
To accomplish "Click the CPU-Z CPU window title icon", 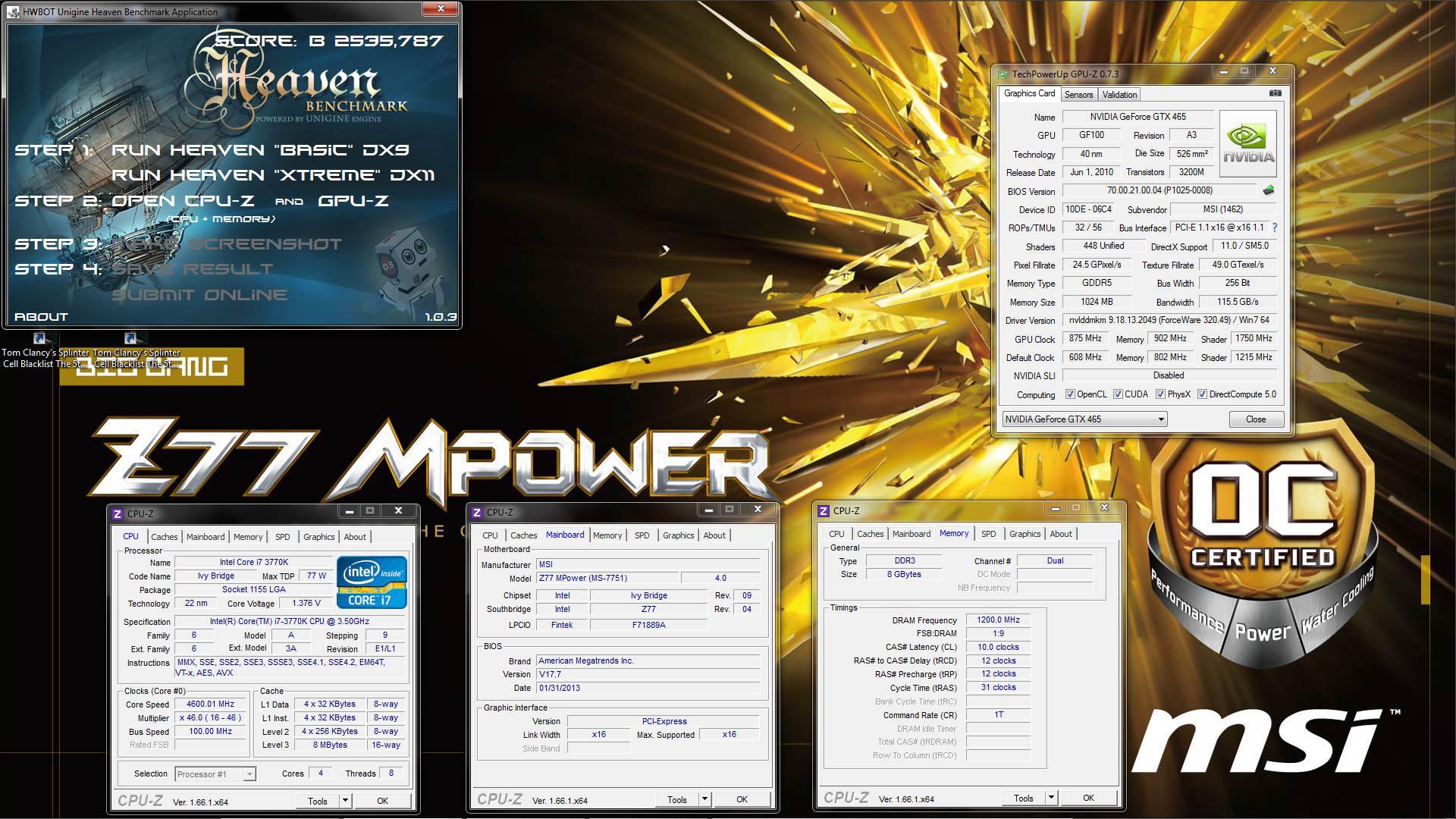I will (118, 514).
